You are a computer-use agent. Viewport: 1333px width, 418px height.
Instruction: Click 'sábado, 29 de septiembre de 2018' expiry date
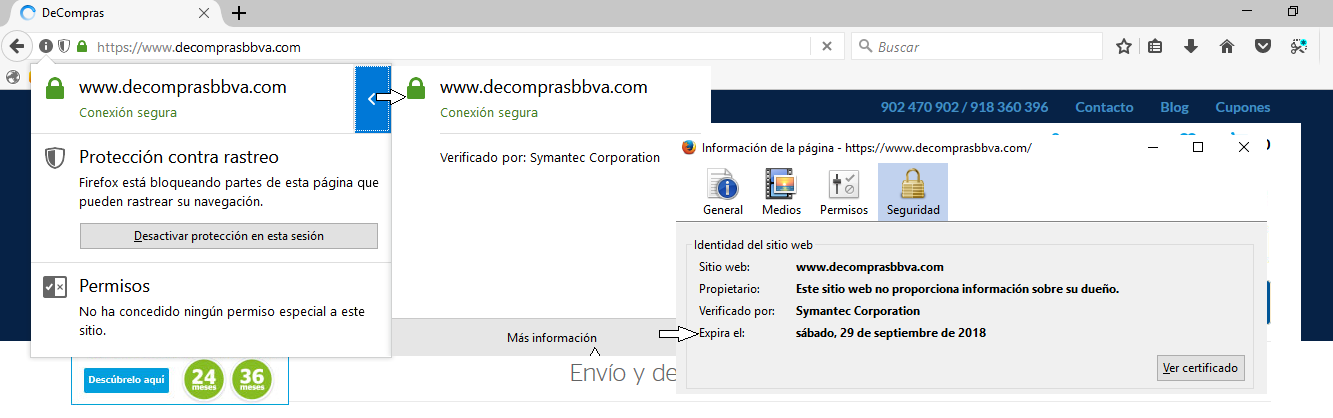click(x=891, y=333)
